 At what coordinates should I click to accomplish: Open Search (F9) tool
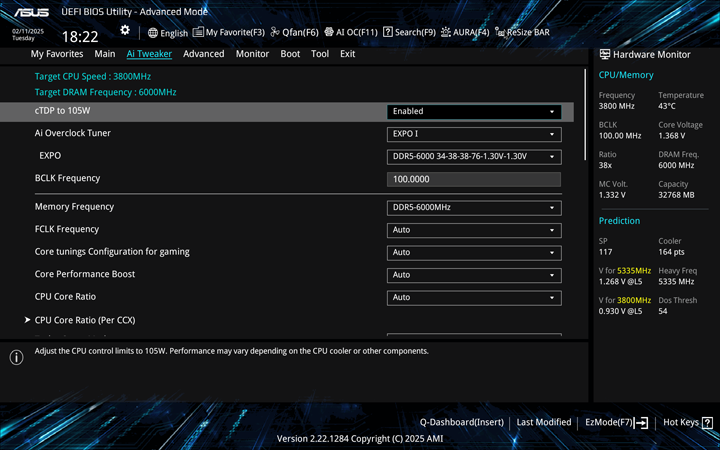[x=409, y=32]
